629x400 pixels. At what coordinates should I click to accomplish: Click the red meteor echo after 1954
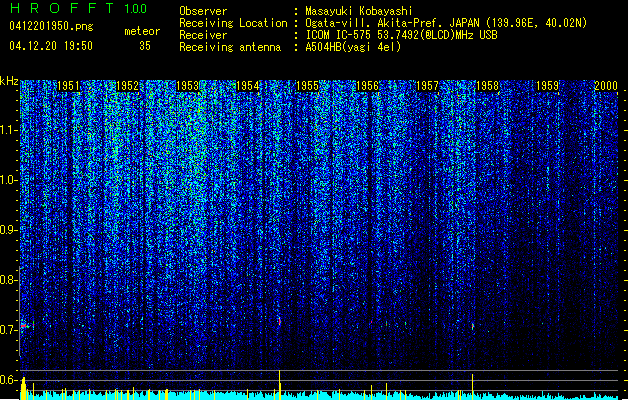280,321
